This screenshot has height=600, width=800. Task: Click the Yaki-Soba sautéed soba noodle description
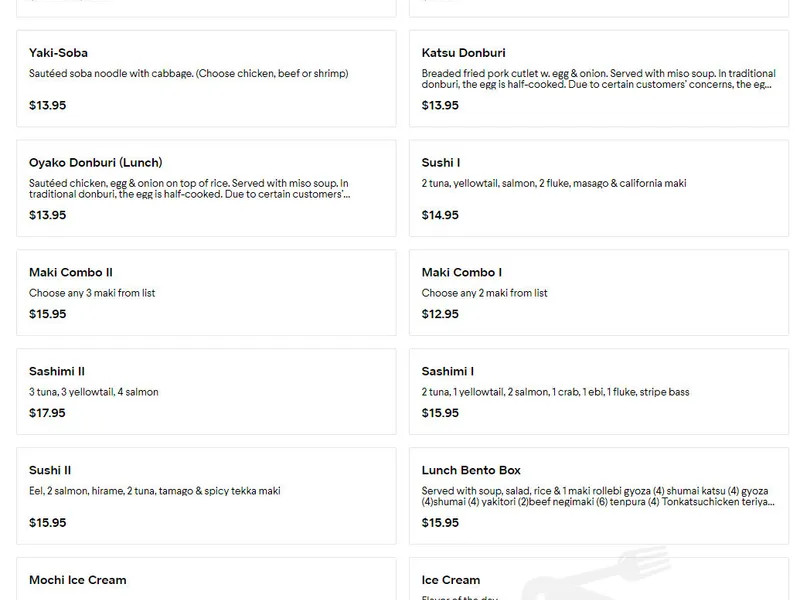coord(188,74)
